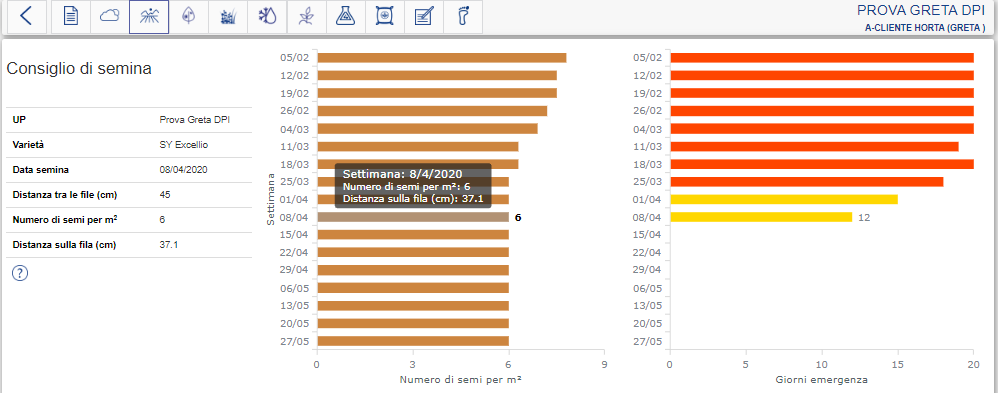
Task: Click the 05/02 seed density bar
Action: point(442,58)
